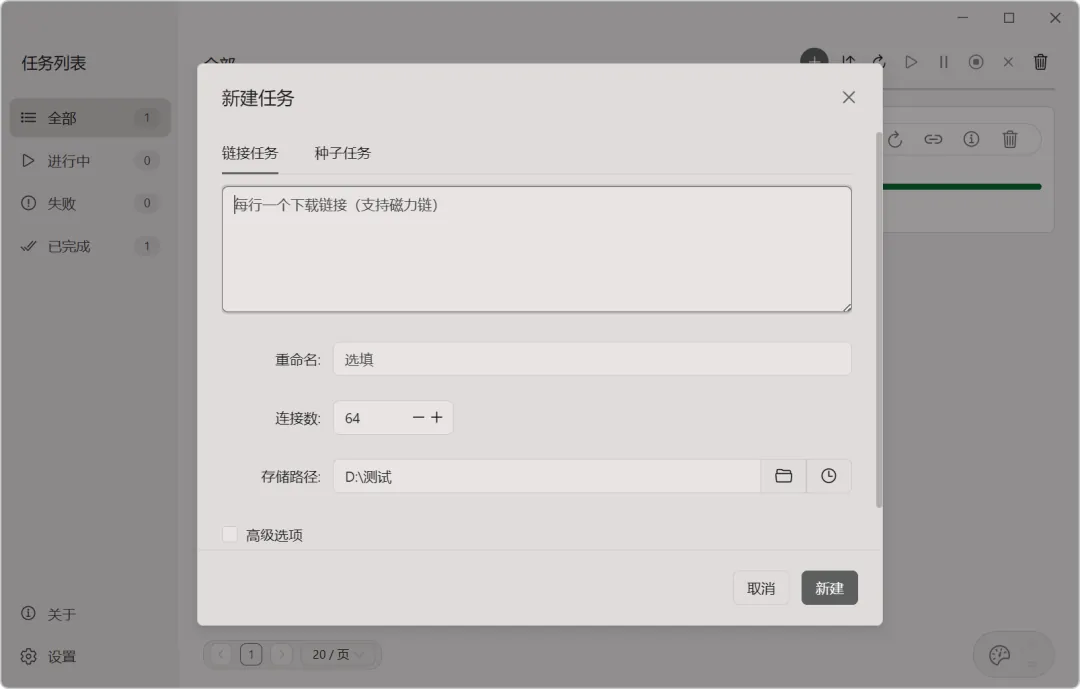The image size is (1080, 689).
Task: Click the 连接数 value field showing 64
Action: click(372, 418)
